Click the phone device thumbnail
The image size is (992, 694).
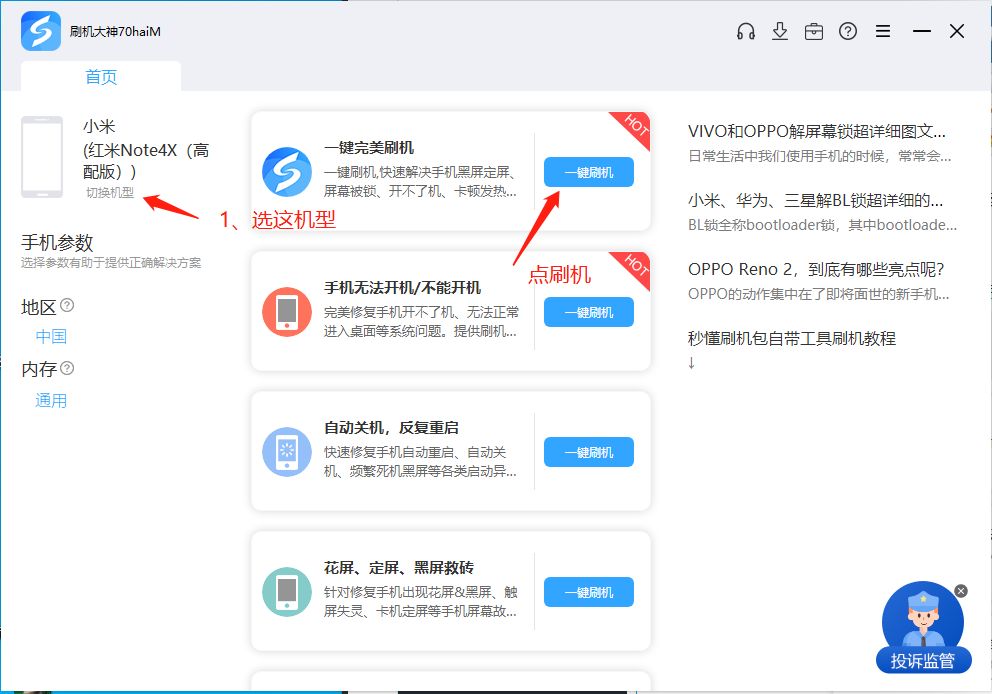point(42,157)
